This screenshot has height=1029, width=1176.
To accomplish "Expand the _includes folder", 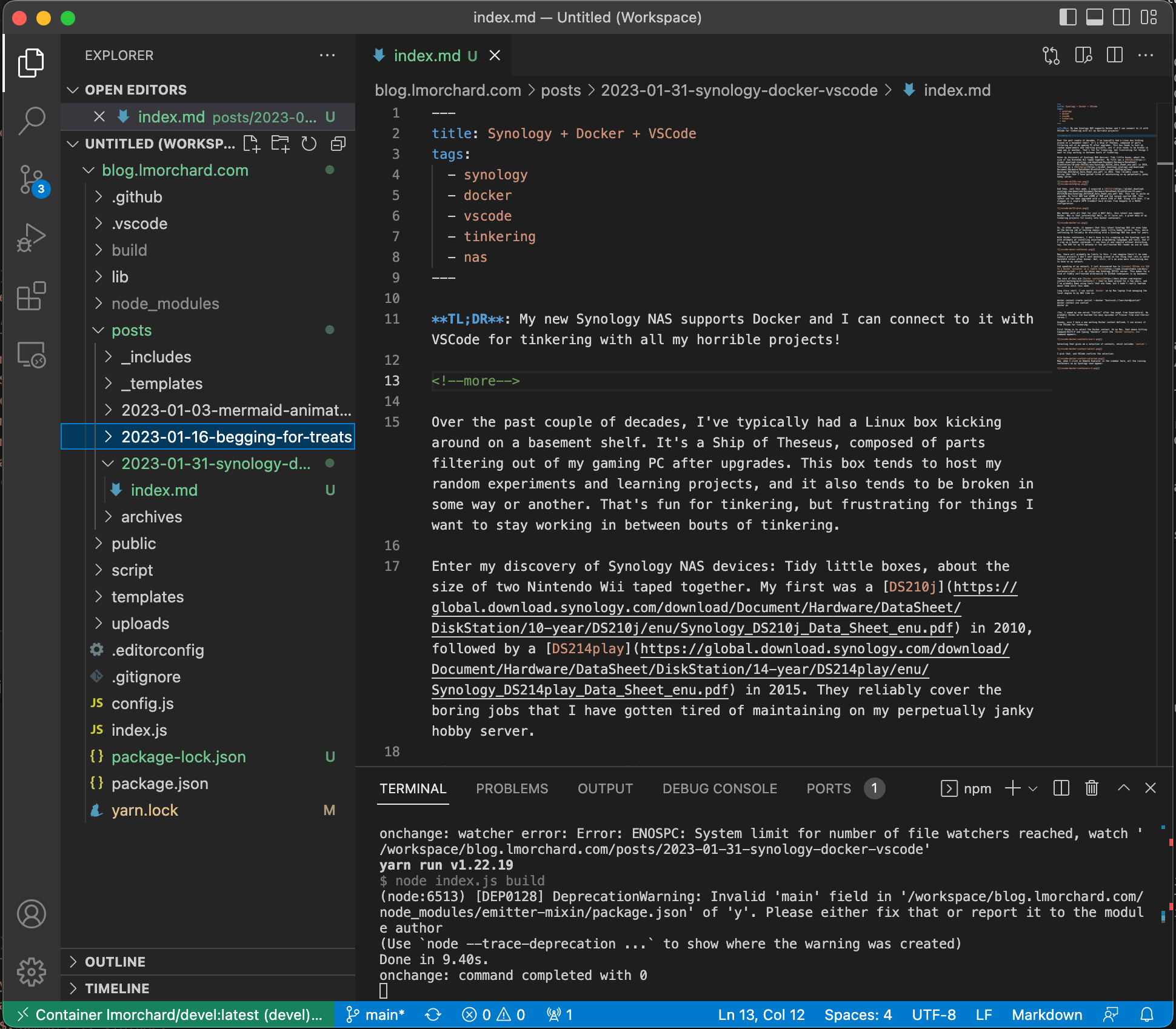I will point(208,357).
